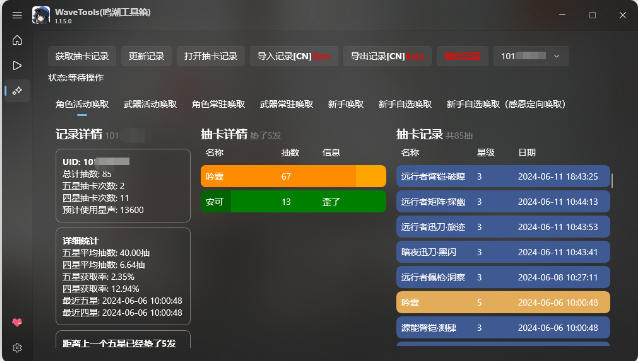Image resolution: width=638 pixels, height=361 pixels.
Task: Click 信息 column header in details
Action: click(x=331, y=153)
